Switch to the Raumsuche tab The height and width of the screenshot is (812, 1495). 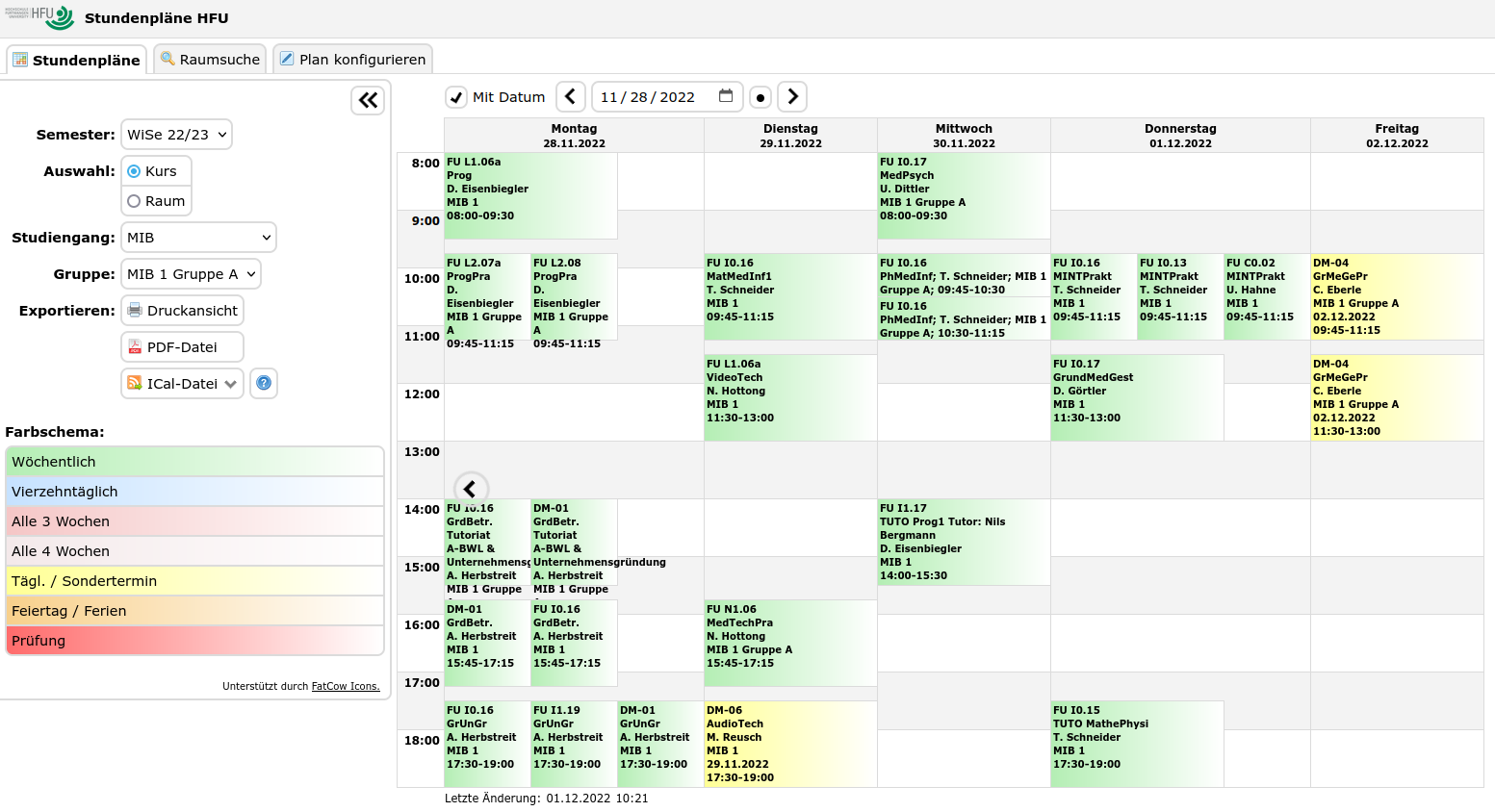(x=210, y=59)
